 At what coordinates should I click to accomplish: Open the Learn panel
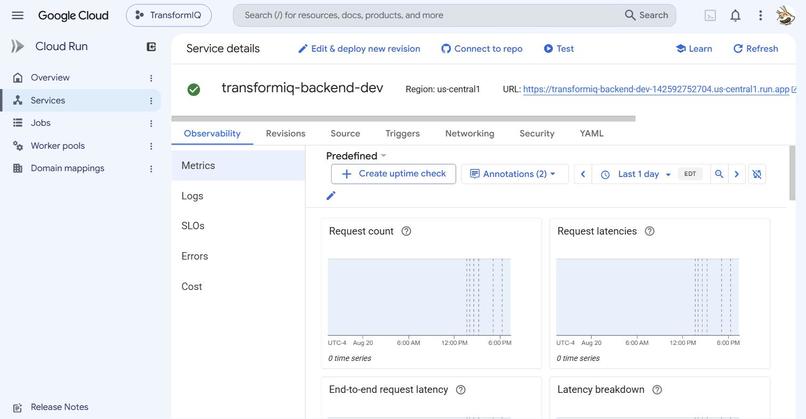694,49
